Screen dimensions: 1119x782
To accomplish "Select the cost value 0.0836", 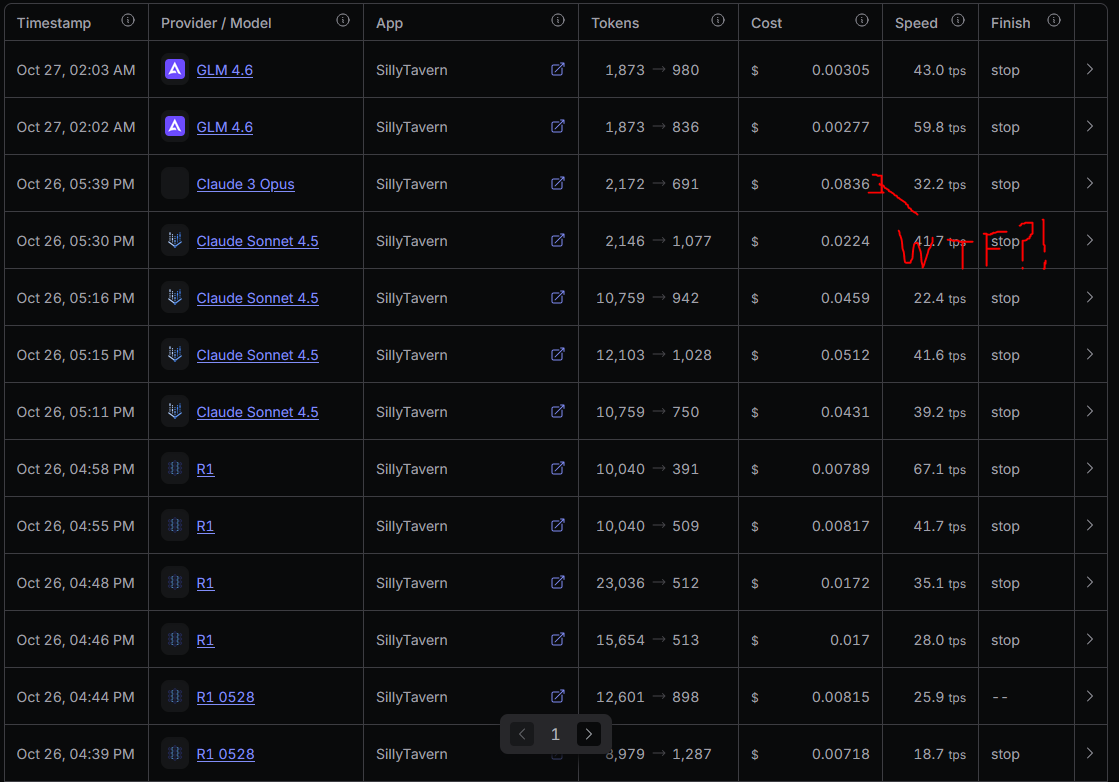I will pyautogui.click(x=845, y=184).
